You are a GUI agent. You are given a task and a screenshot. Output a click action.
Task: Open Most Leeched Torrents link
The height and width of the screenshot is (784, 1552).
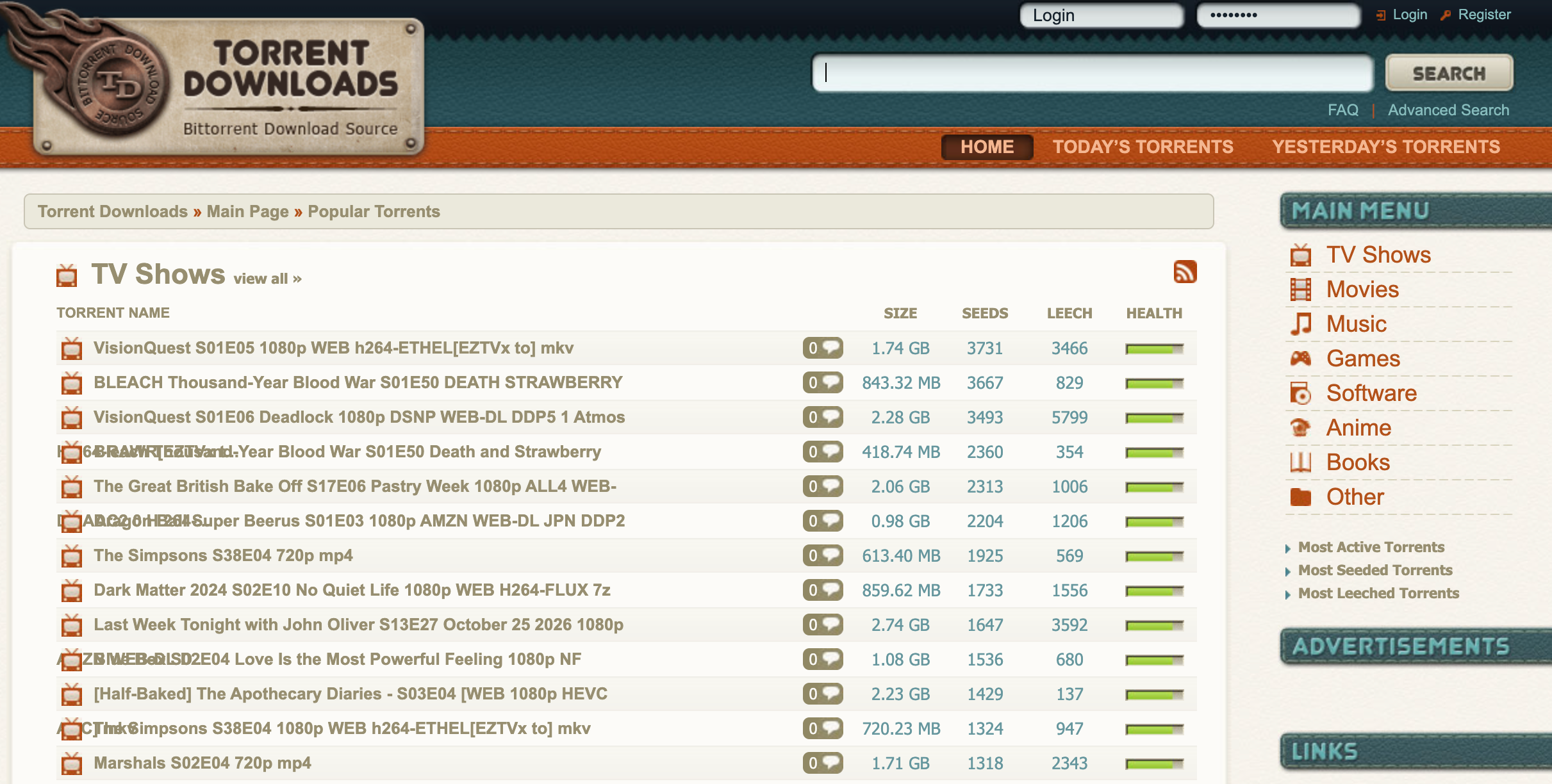pyautogui.click(x=1378, y=593)
